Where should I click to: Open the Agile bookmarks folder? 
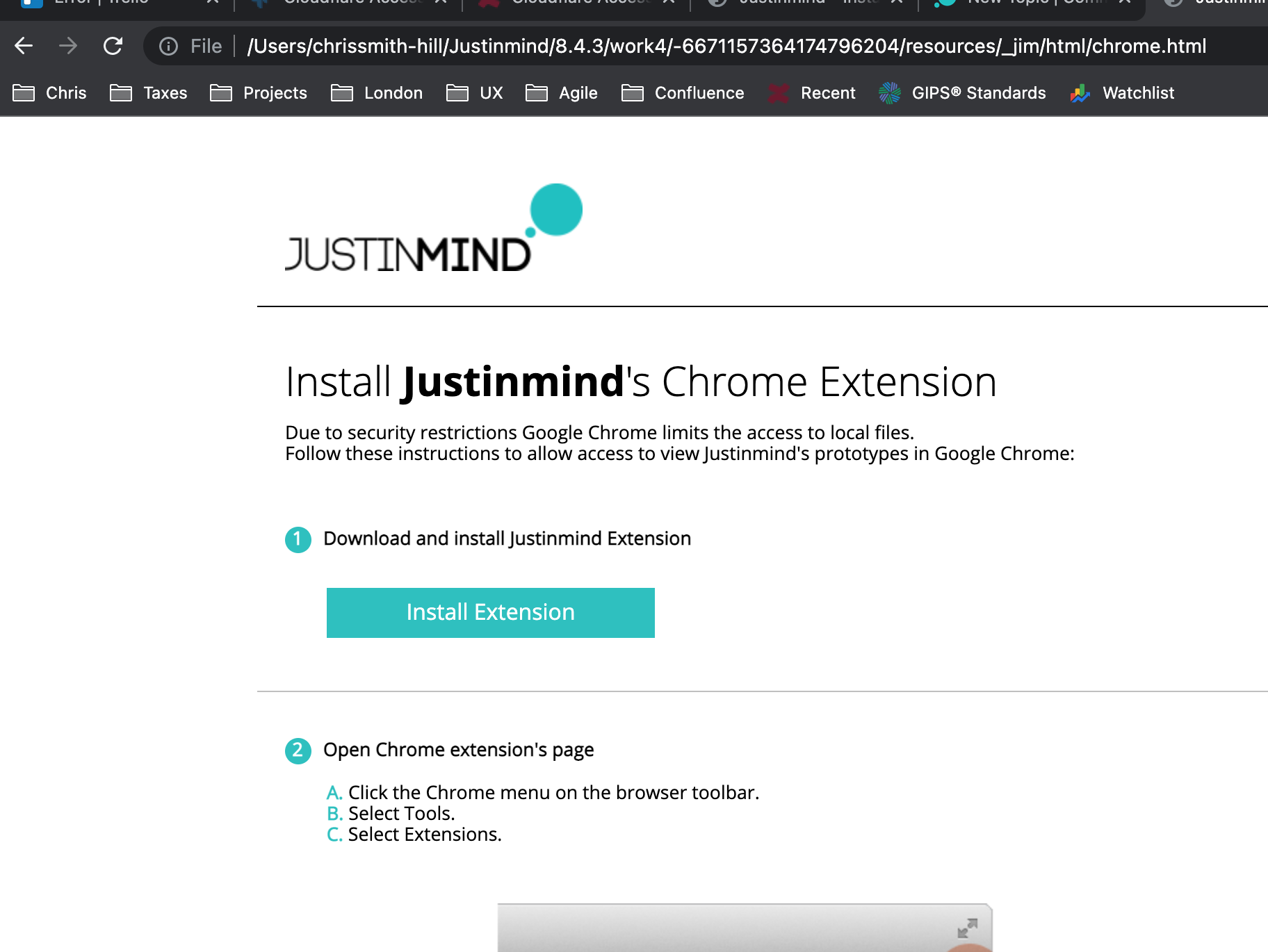(562, 93)
